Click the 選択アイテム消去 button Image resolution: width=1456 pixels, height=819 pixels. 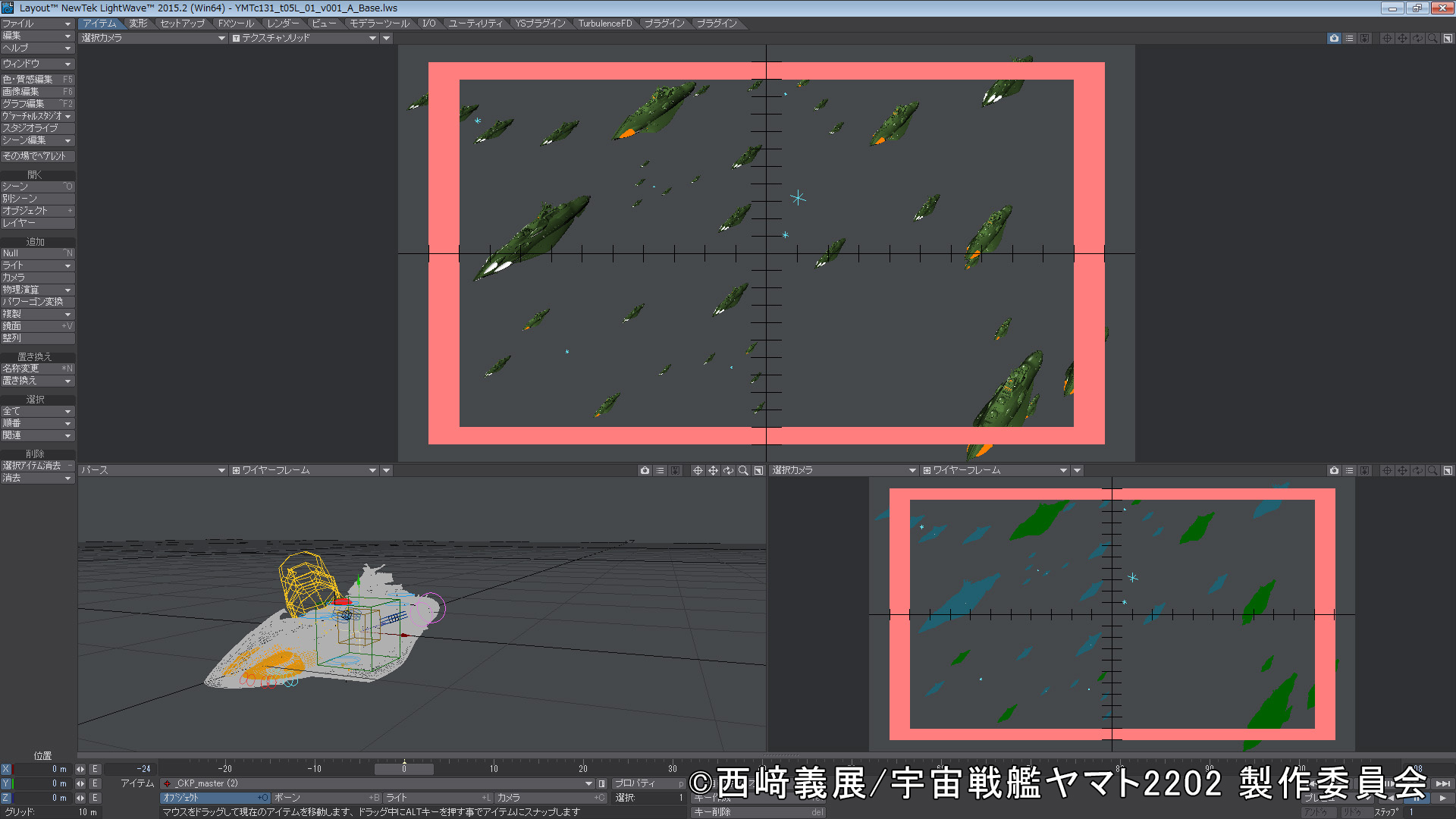(37, 466)
